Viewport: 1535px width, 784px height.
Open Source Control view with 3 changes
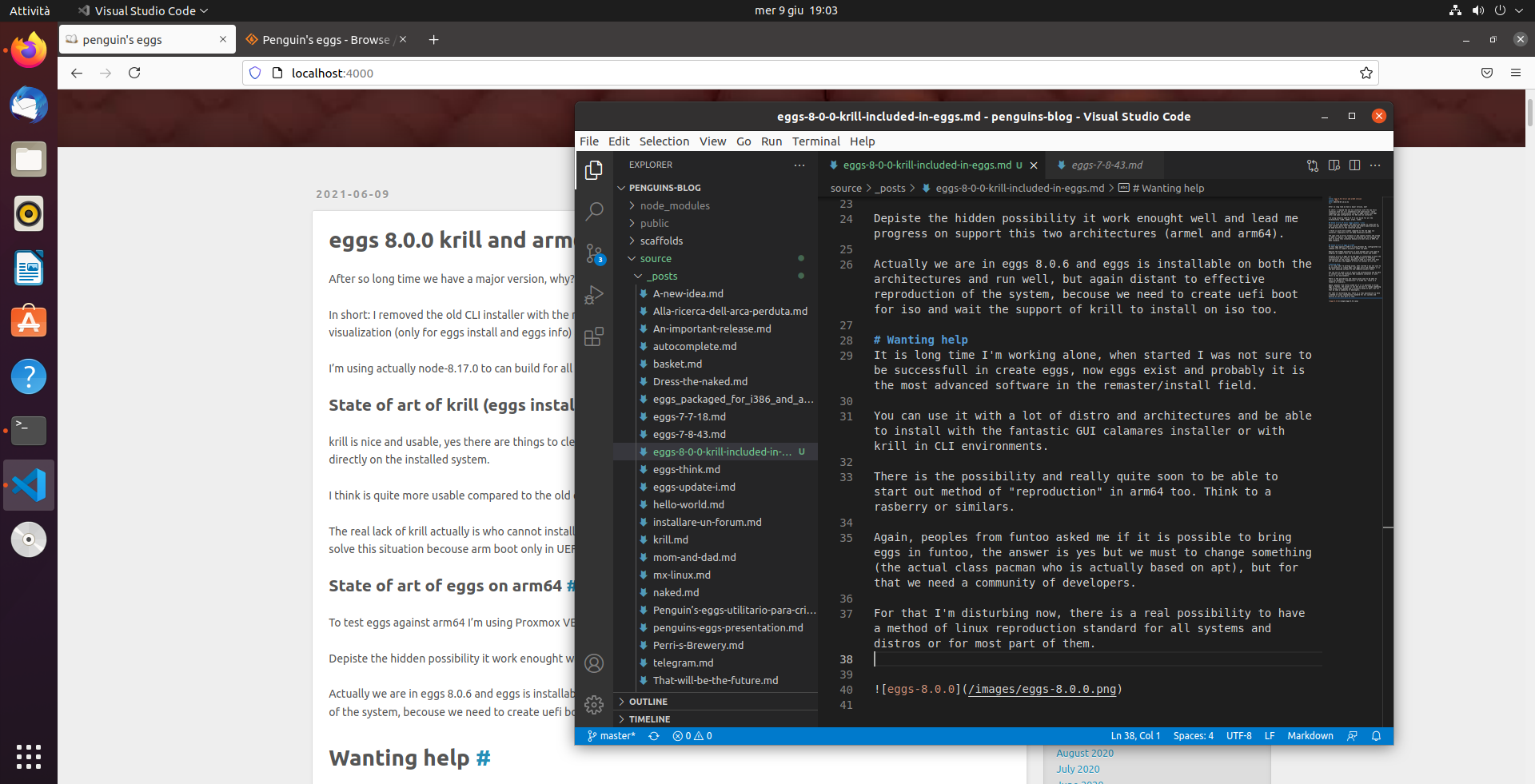(594, 254)
